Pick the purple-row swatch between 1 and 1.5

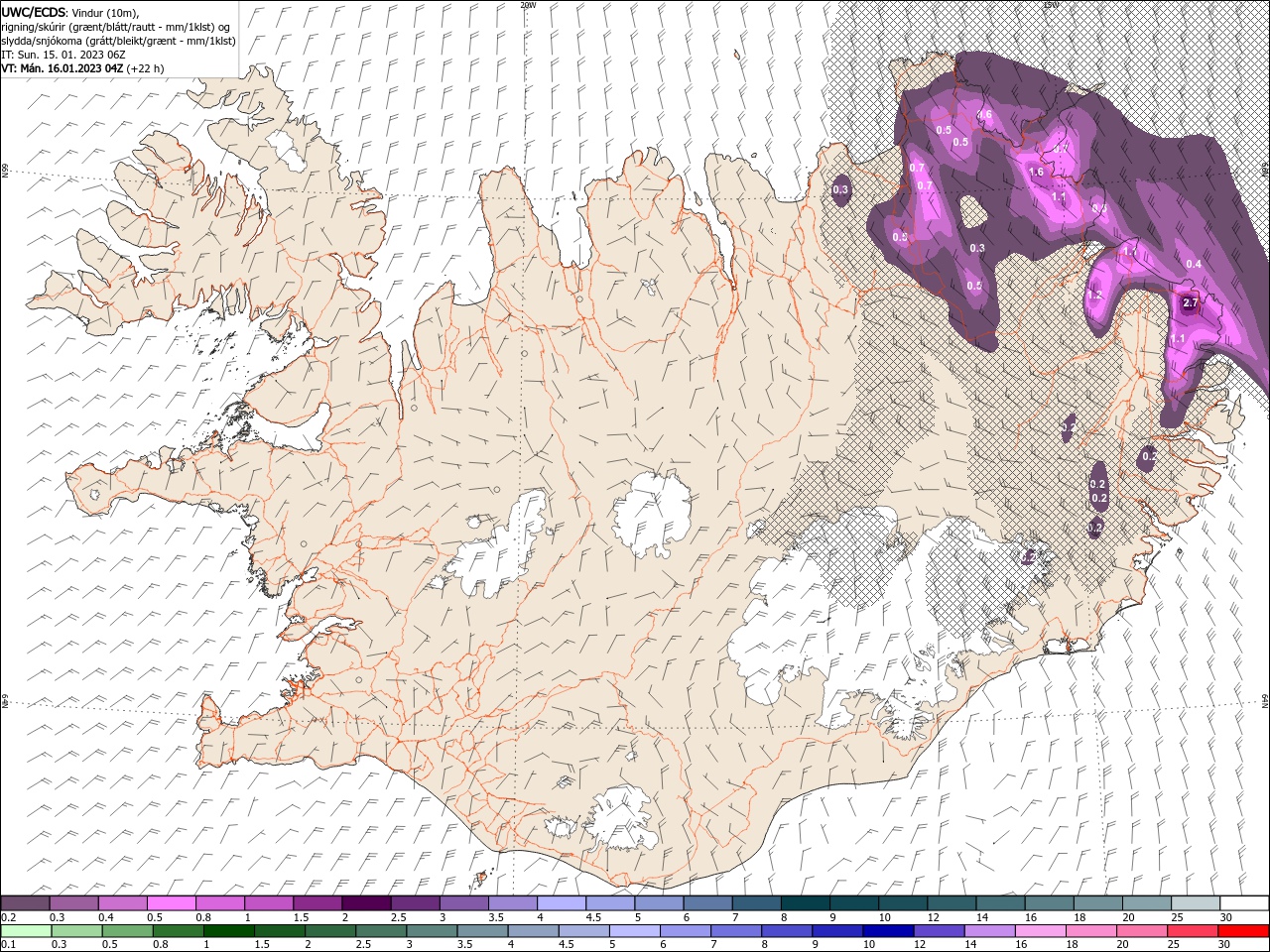tap(268, 903)
